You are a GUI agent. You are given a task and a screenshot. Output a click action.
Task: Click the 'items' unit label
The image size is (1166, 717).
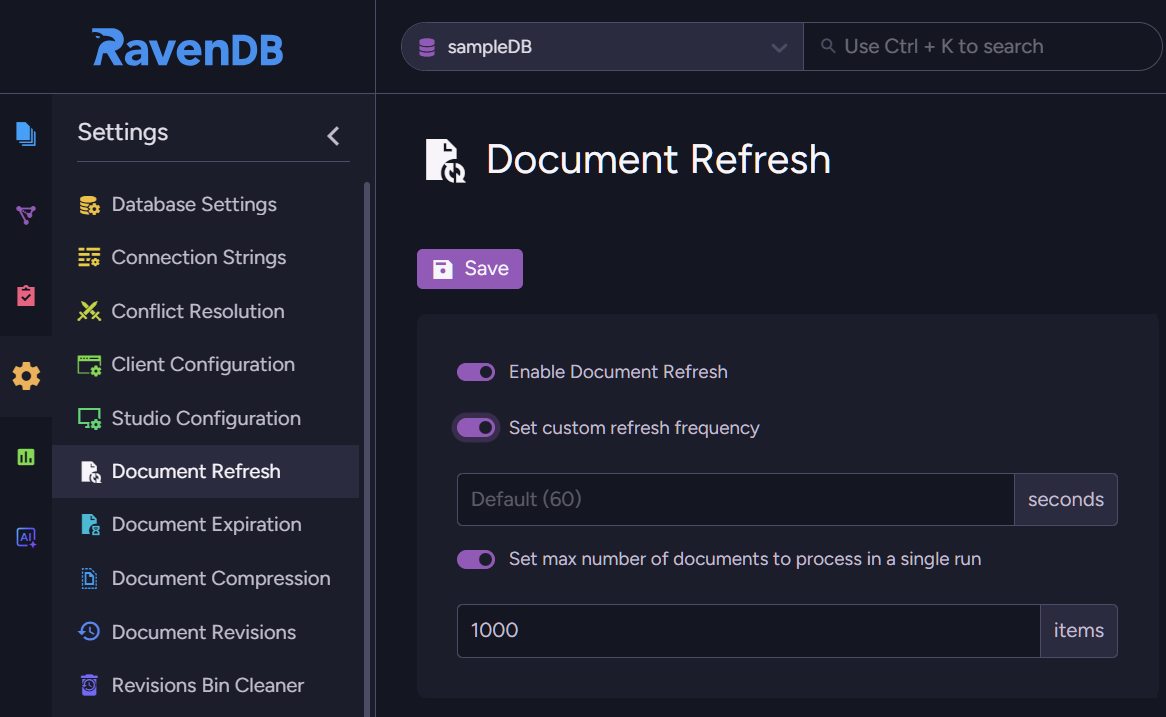coord(1078,631)
